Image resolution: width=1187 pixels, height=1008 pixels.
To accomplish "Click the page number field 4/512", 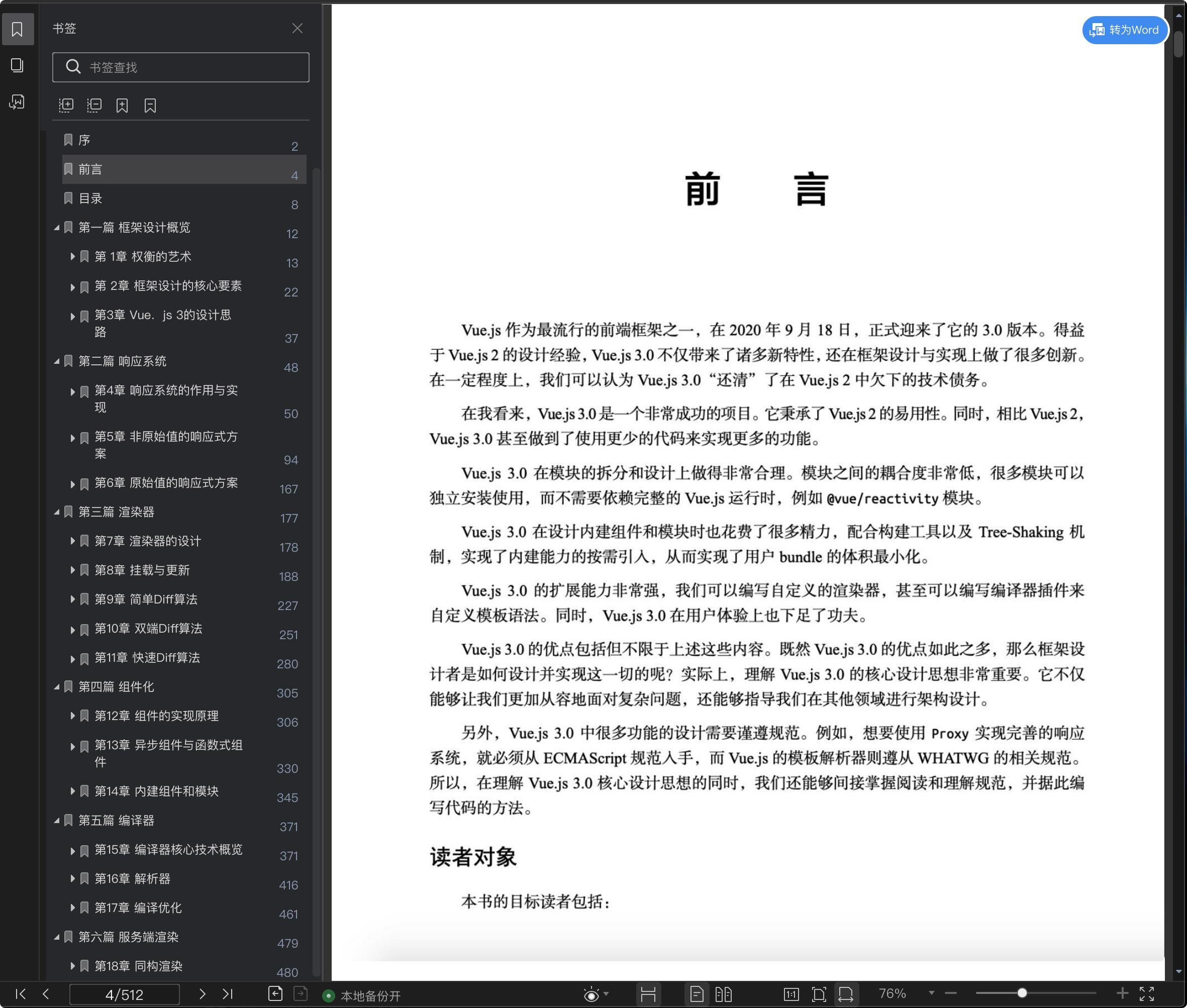I will tap(125, 994).
